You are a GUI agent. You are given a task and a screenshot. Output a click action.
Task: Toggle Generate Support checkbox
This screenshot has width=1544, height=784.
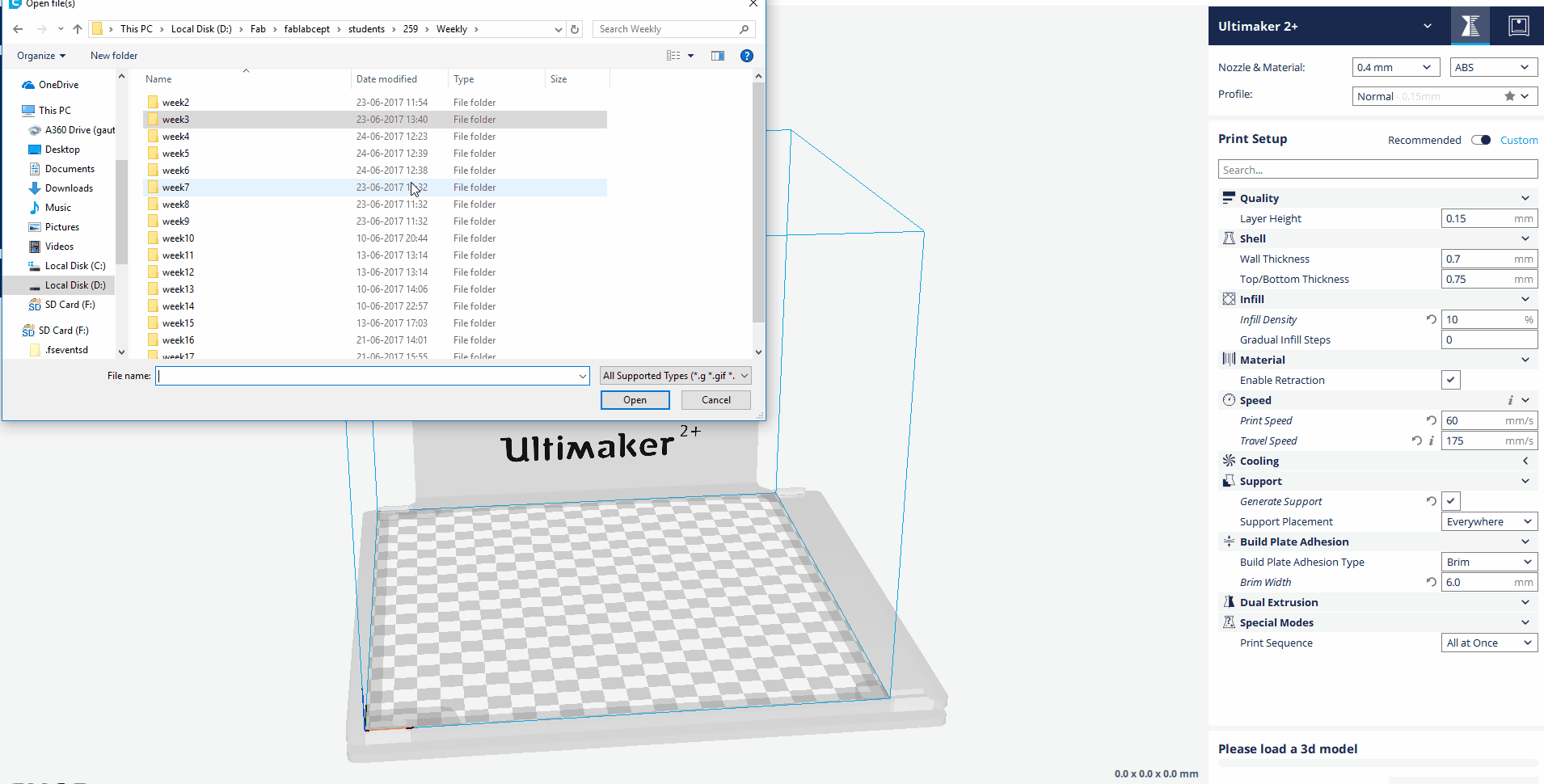click(1451, 501)
